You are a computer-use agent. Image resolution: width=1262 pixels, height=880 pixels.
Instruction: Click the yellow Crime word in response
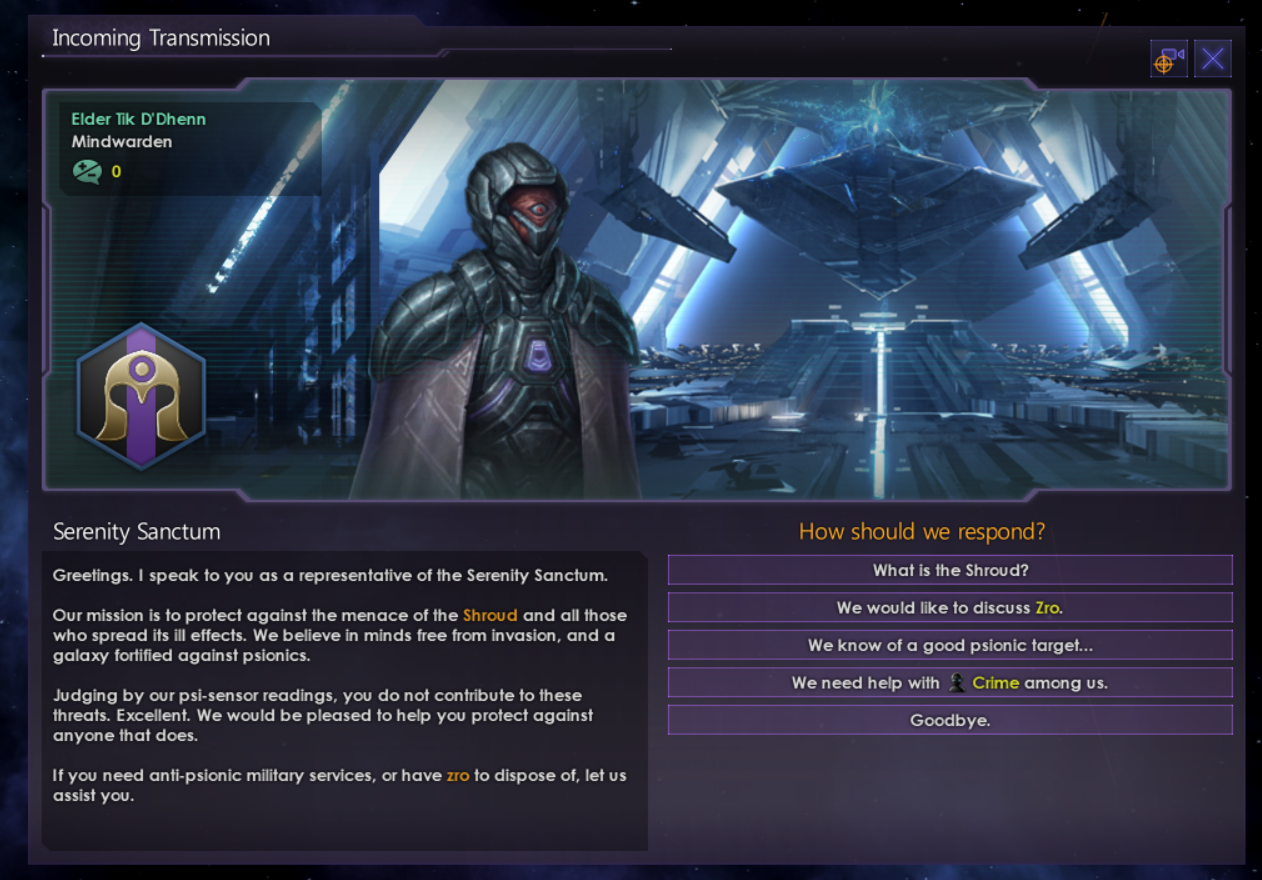point(995,682)
